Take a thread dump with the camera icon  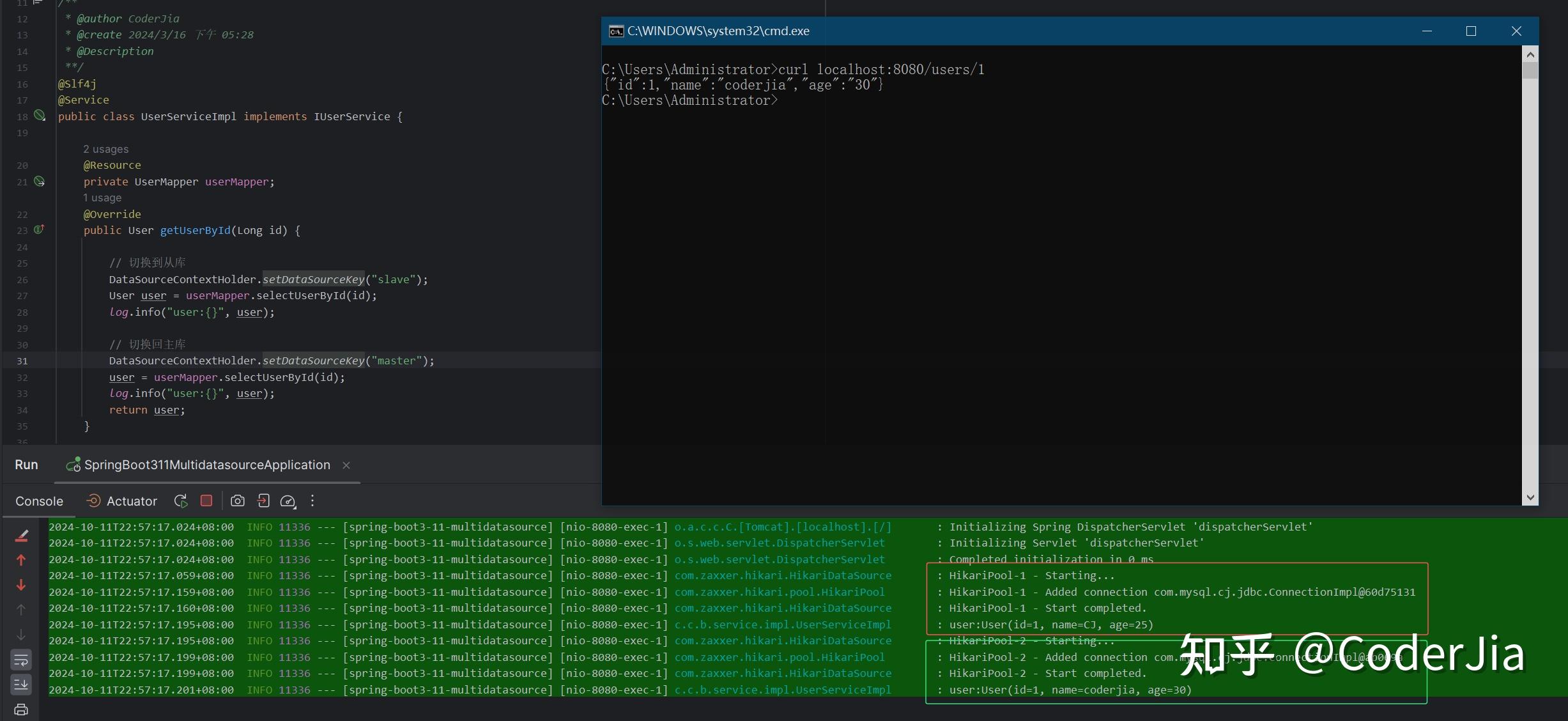click(x=238, y=501)
